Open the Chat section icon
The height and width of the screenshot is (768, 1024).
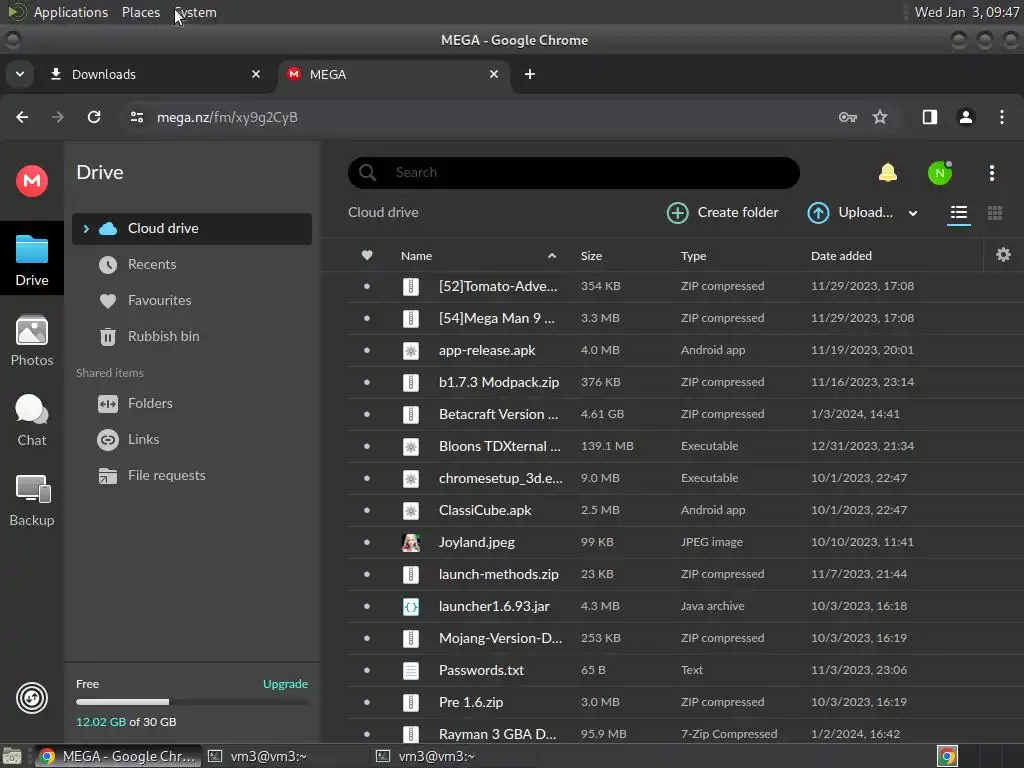coord(31,410)
